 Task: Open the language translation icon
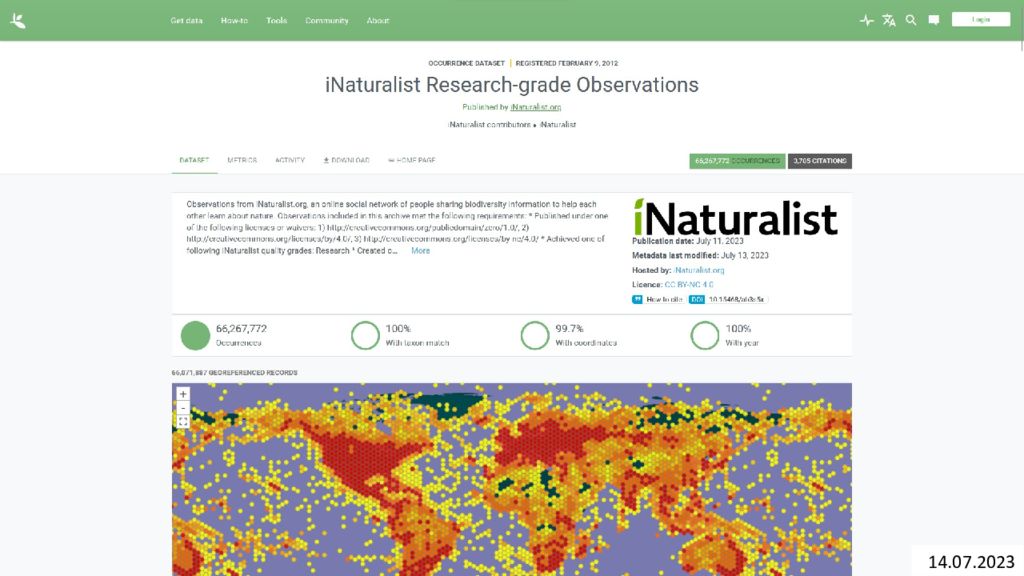click(889, 20)
